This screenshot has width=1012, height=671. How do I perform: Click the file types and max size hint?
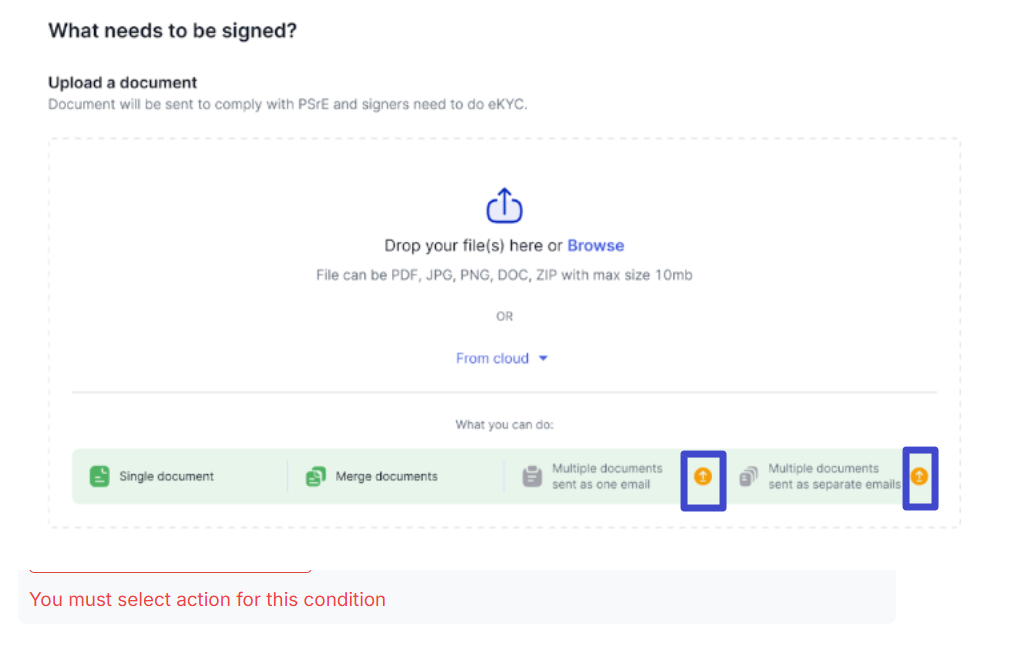coord(504,274)
